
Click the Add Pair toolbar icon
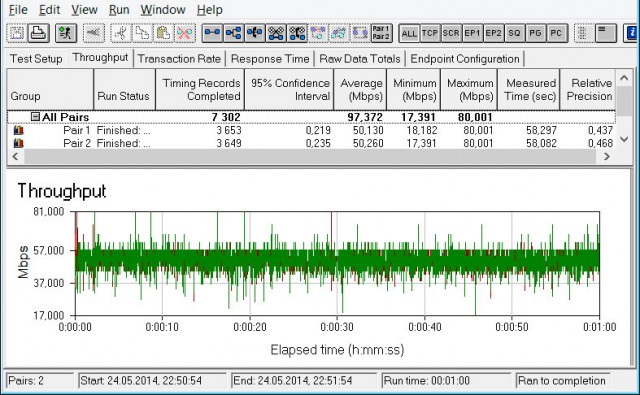pos(212,33)
